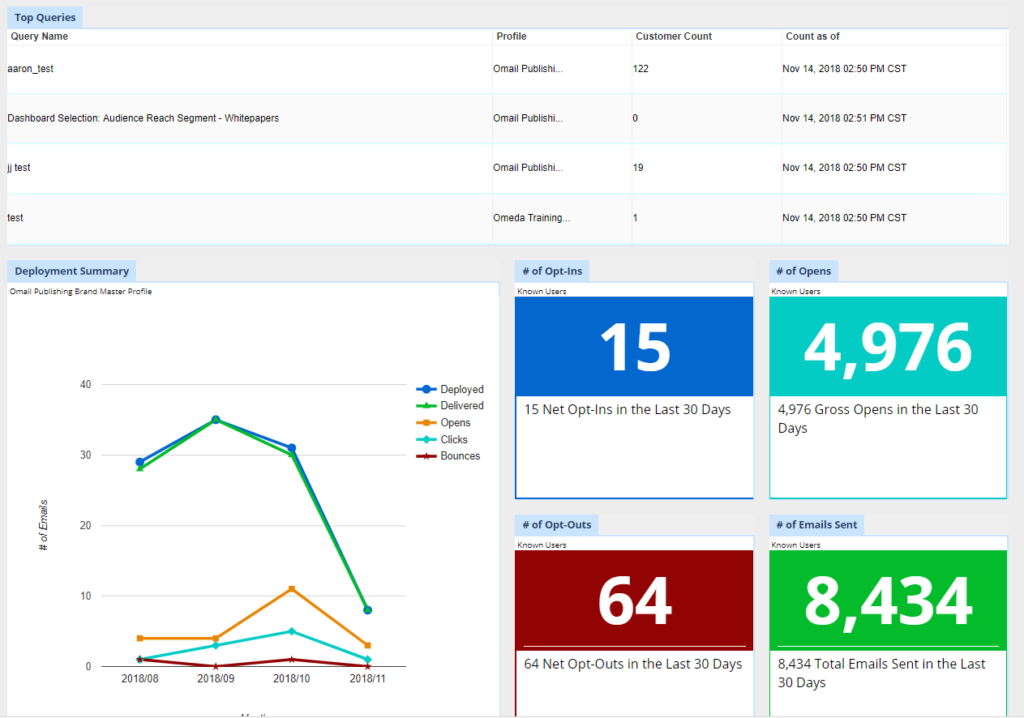Click the Profile column header
The width and height of the screenshot is (1024, 718).
[511, 36]
